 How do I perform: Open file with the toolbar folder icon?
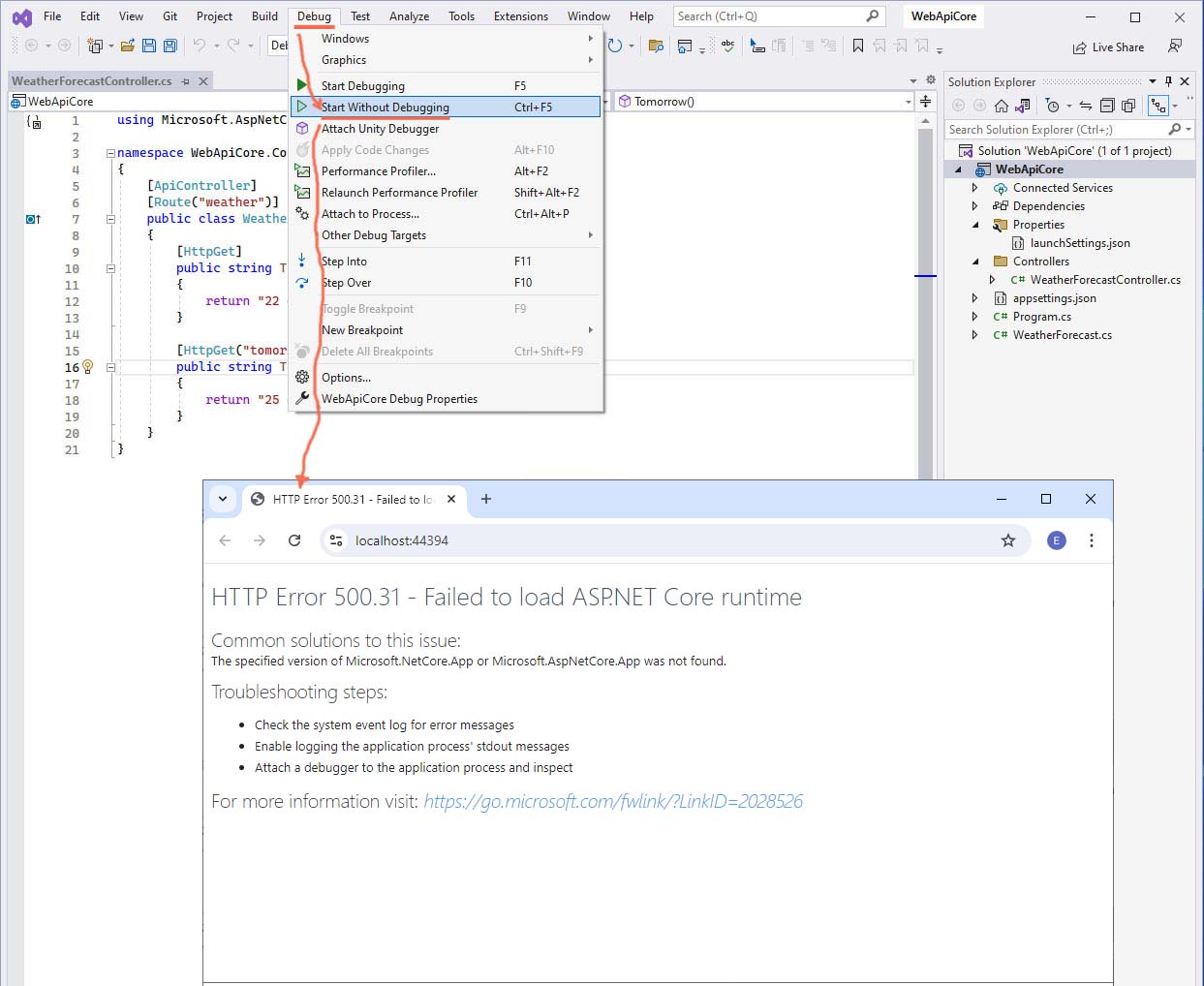click(128, 46)
